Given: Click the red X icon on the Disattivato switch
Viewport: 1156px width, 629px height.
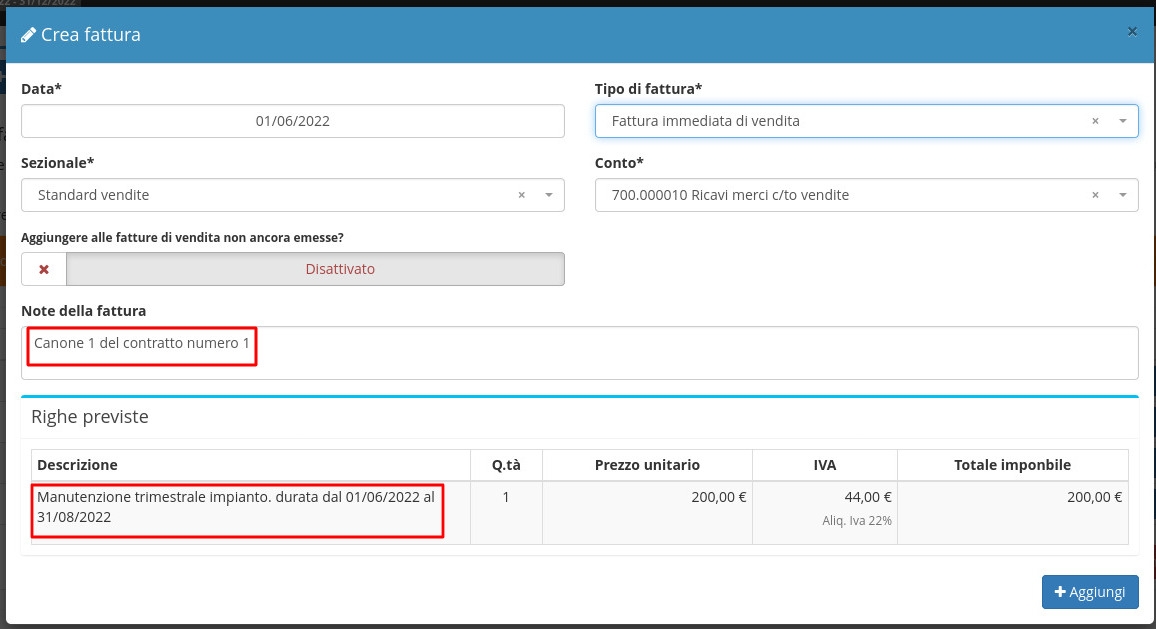Looking at the screenshot, I should (x=44, y=269).
